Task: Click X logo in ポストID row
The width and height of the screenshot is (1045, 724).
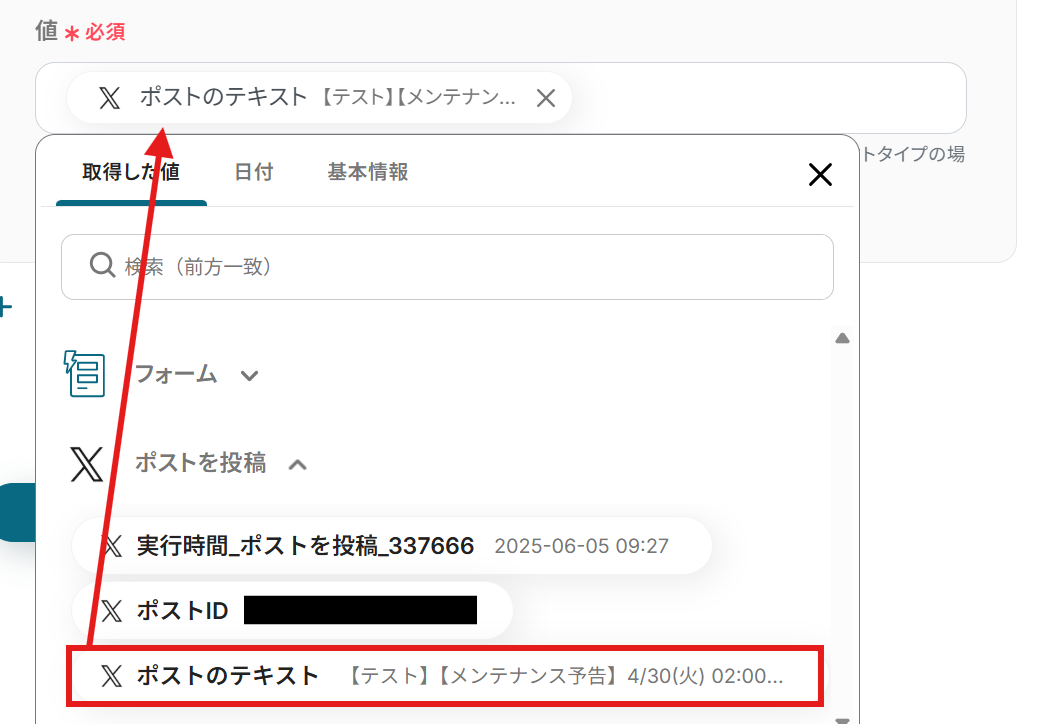Action: (112, 611)
